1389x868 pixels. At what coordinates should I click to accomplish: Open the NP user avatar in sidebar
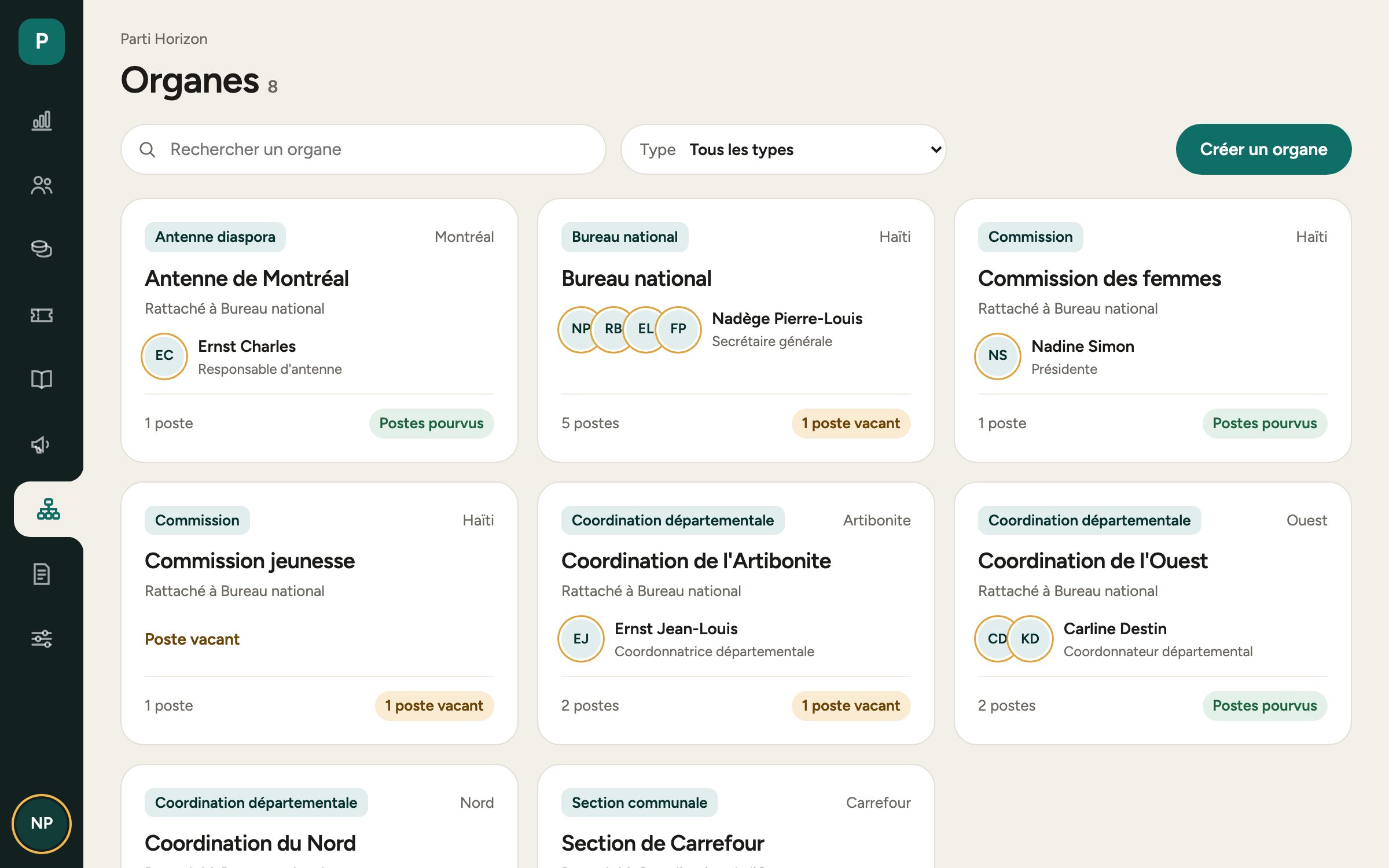pyautogui.click(x=42, y=823)
